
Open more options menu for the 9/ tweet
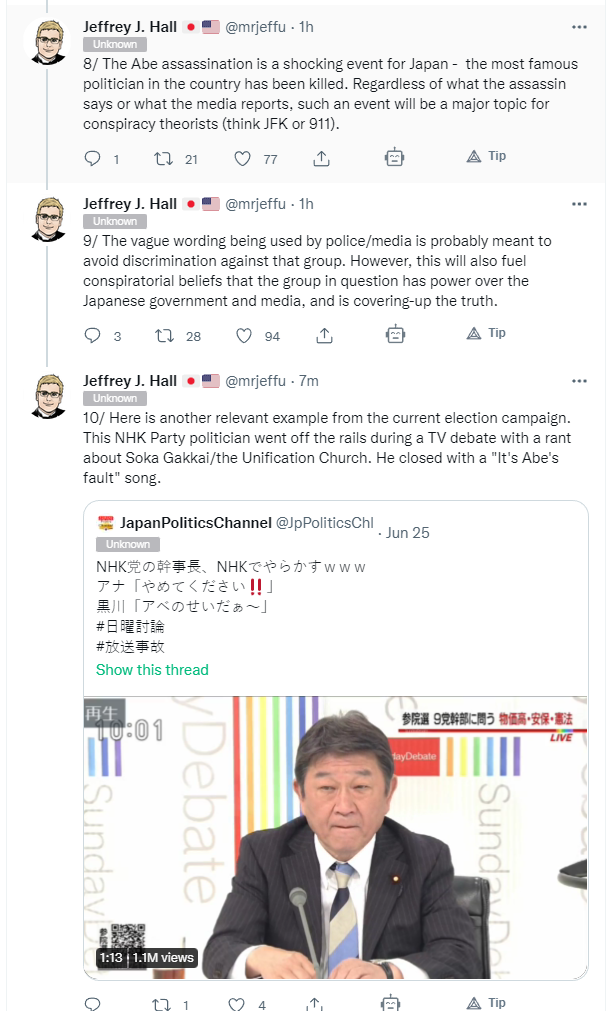click(x=579, y=204)
